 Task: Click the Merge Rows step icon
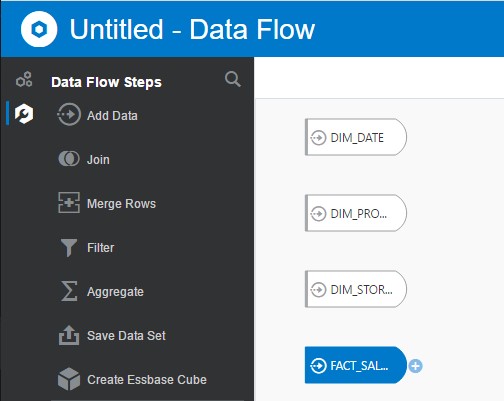(x=69, y=203)
